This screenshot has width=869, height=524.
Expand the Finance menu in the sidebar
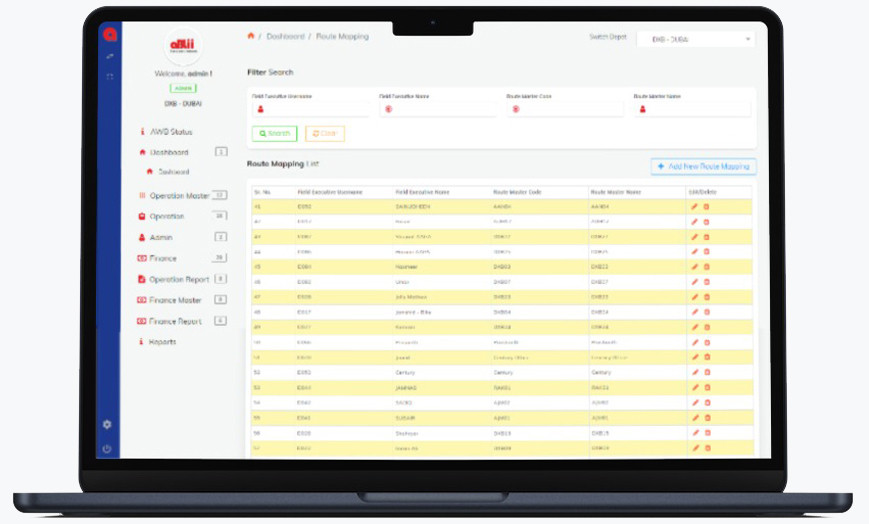[x=163, y=258]
